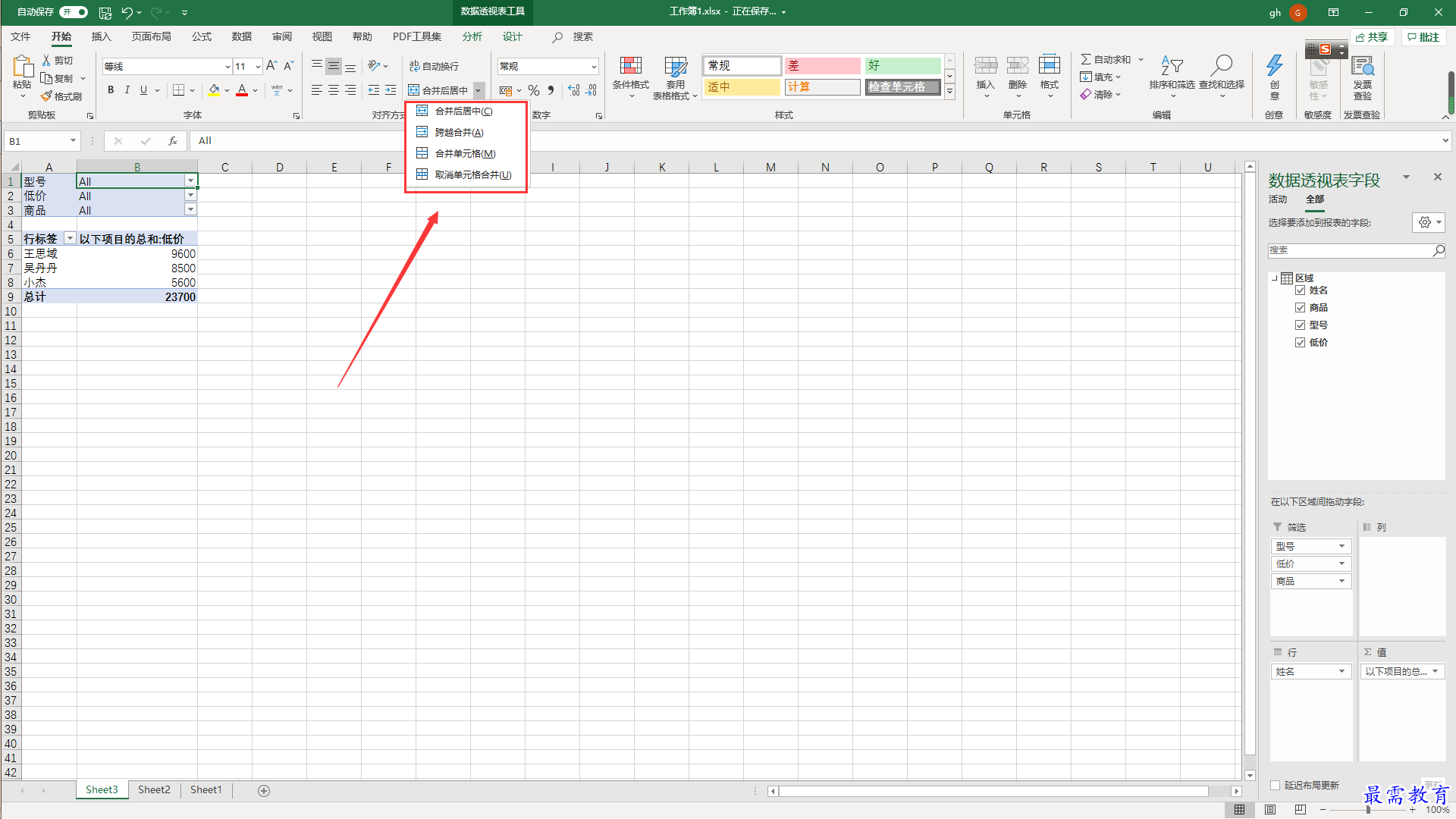1456x819 pixels.
Task: Click the Clear (清除) button
Action: point(1100,95)
